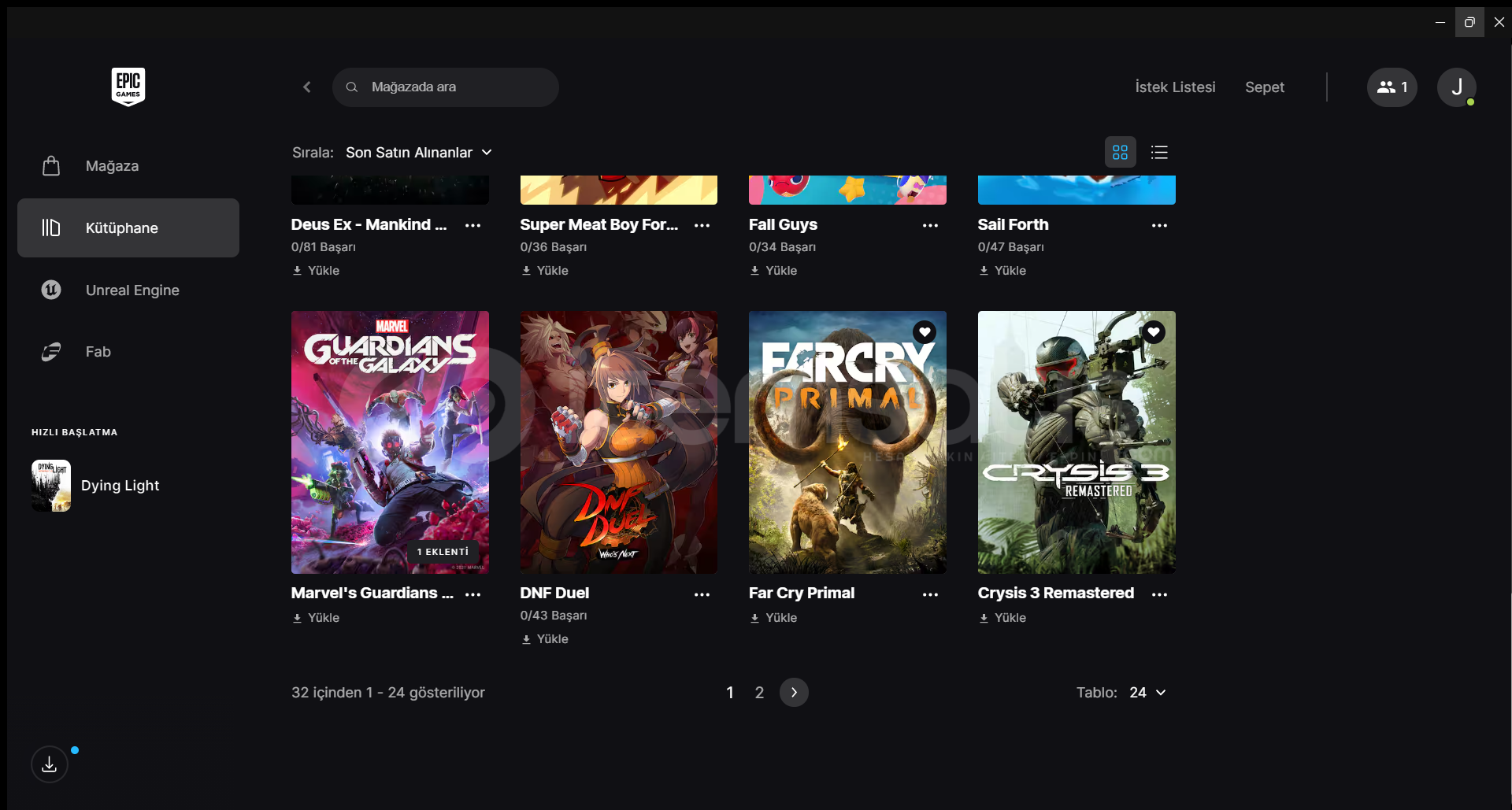Go to page 2 of the library
Screen dimensions: 1512x810
click(759, 693)
